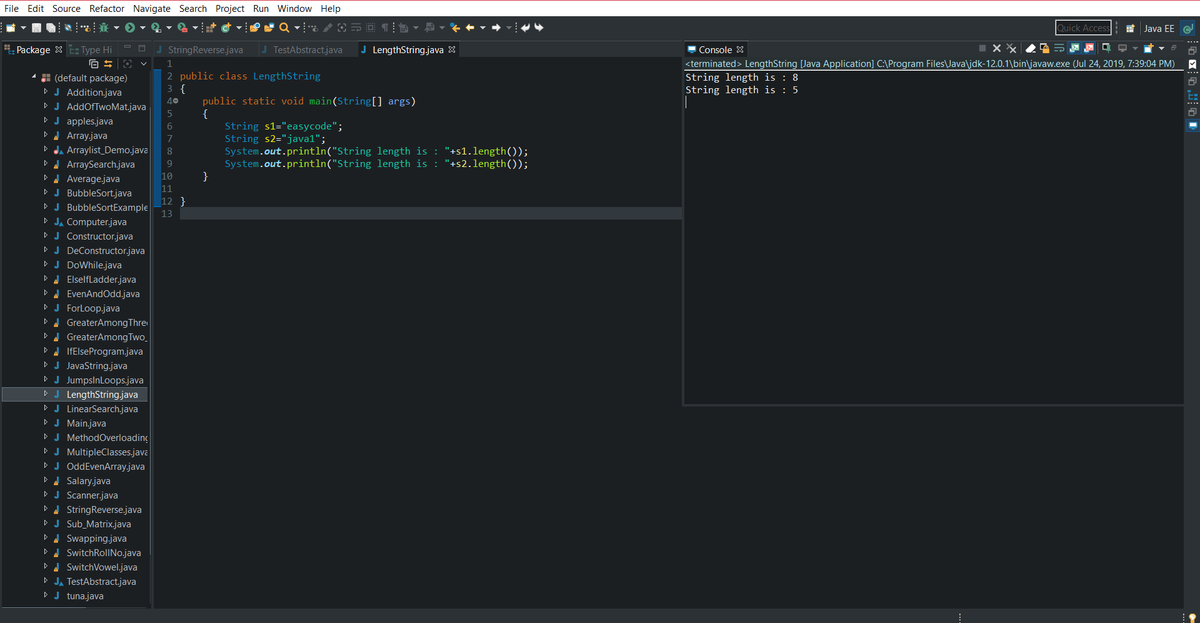The width and height of the screenshot is (1200, 623).
Task: Select Main.java in the Package Explorer
Action: (x=86, y=423)
